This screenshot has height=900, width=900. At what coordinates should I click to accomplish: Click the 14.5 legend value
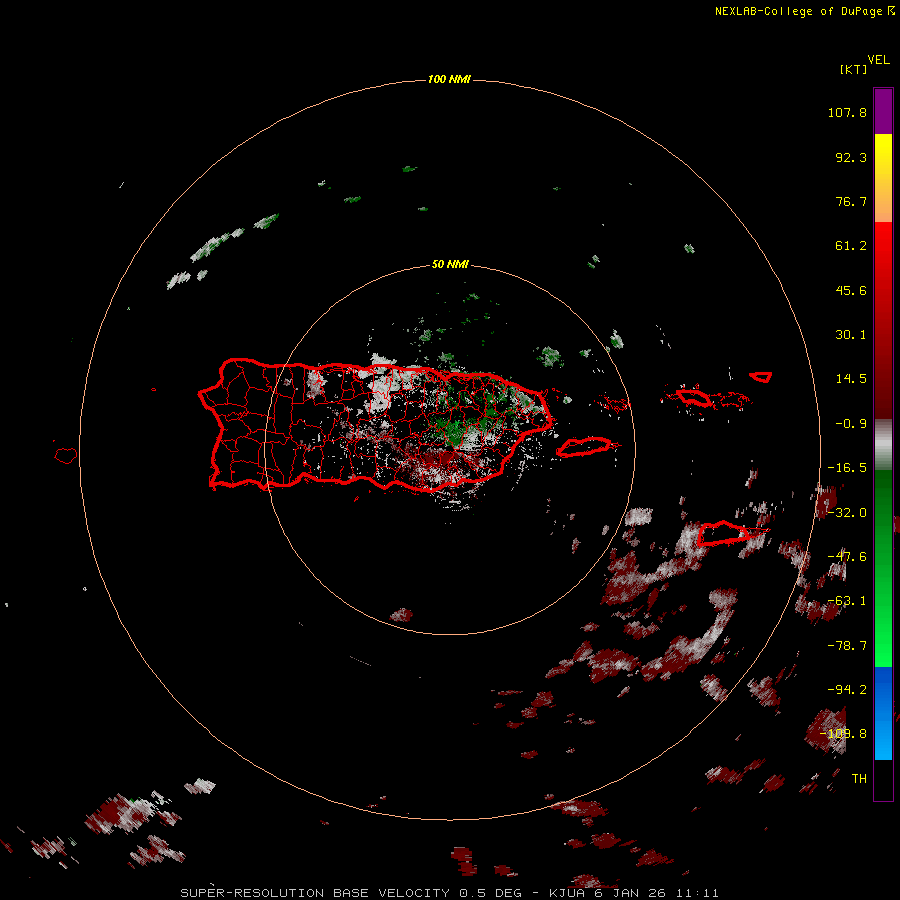pos(851,379)
